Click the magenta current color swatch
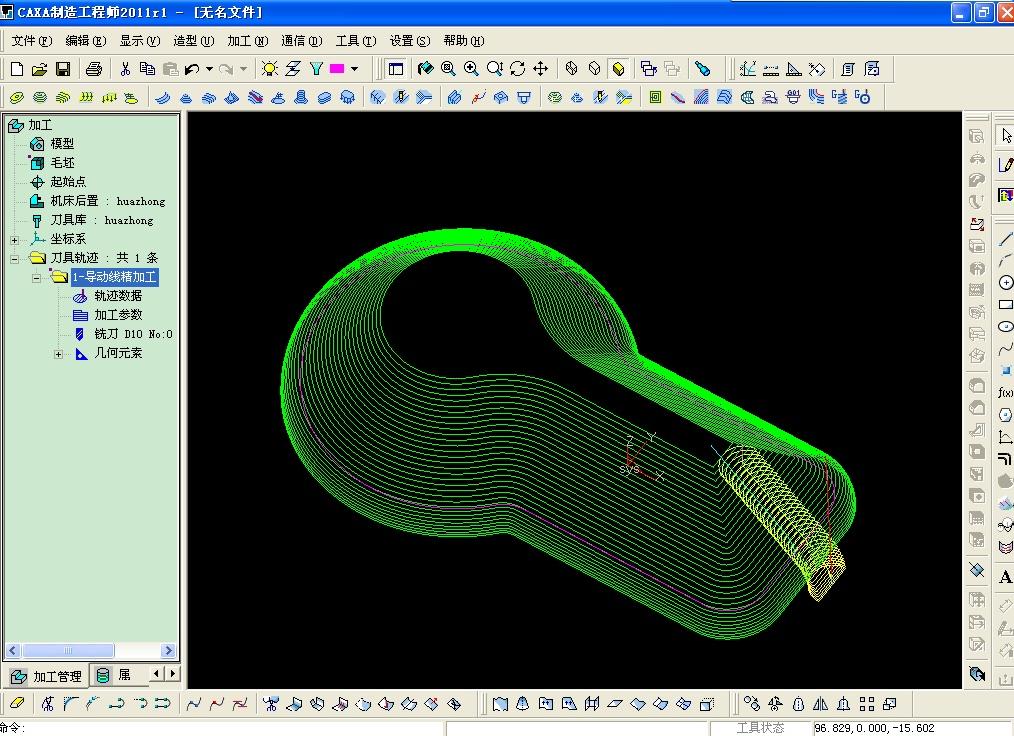Image resolution: width=1014 pixels, height=736 pixels. point(337,69)
